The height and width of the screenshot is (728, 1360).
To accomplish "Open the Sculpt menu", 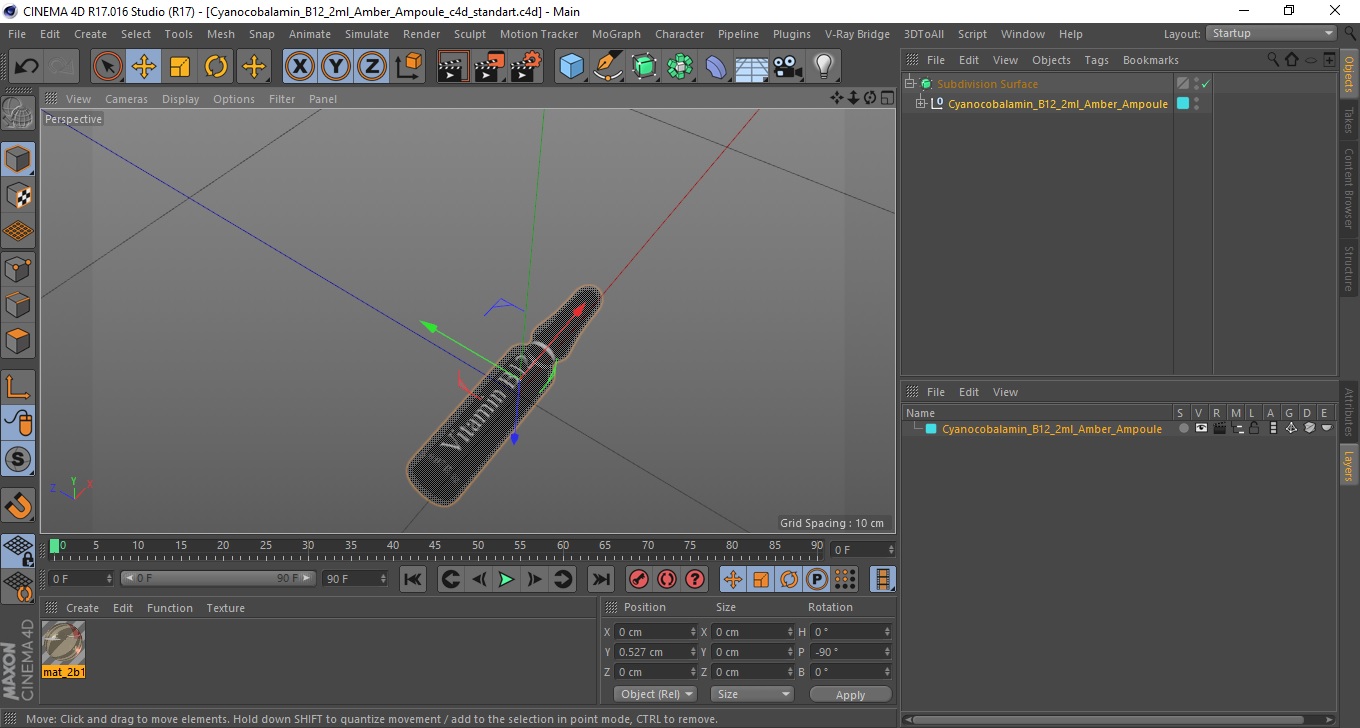I will 470,34.
